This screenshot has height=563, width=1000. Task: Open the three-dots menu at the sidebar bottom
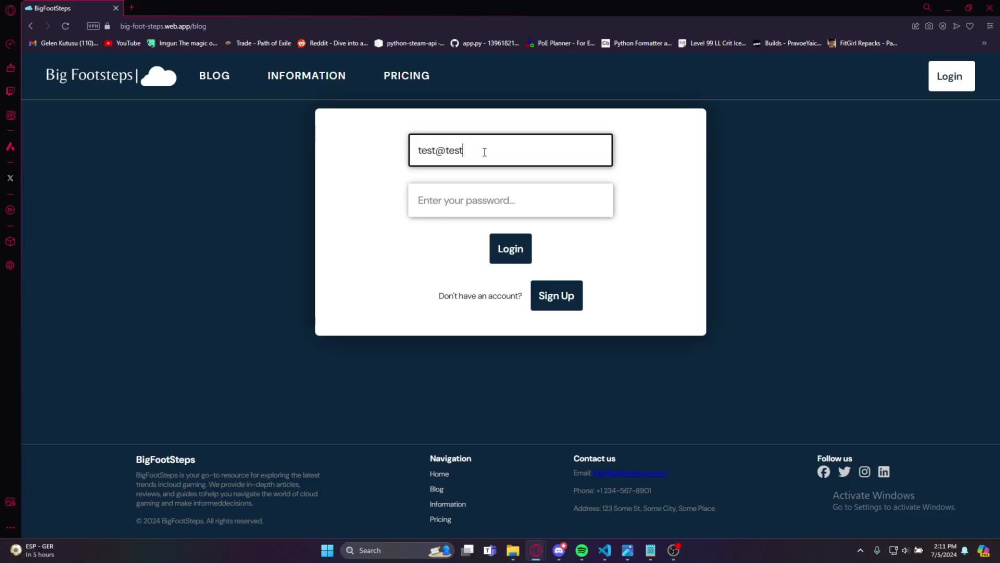(10, 527)
